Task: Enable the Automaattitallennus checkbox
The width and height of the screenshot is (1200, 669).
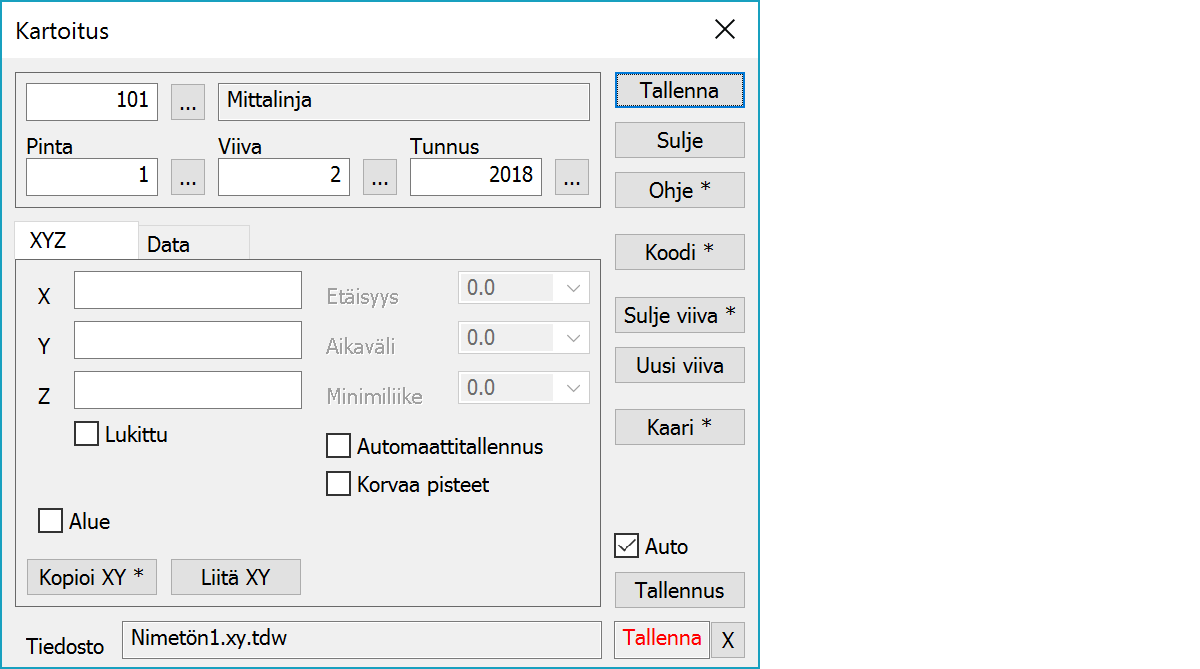Action: pyautogui.click(x=339, y=446)
